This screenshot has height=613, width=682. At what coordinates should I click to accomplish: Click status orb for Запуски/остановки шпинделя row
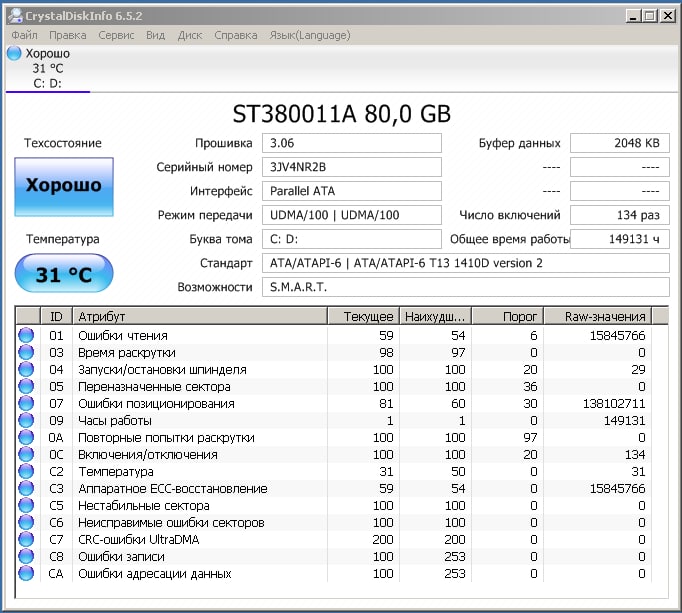26,369
